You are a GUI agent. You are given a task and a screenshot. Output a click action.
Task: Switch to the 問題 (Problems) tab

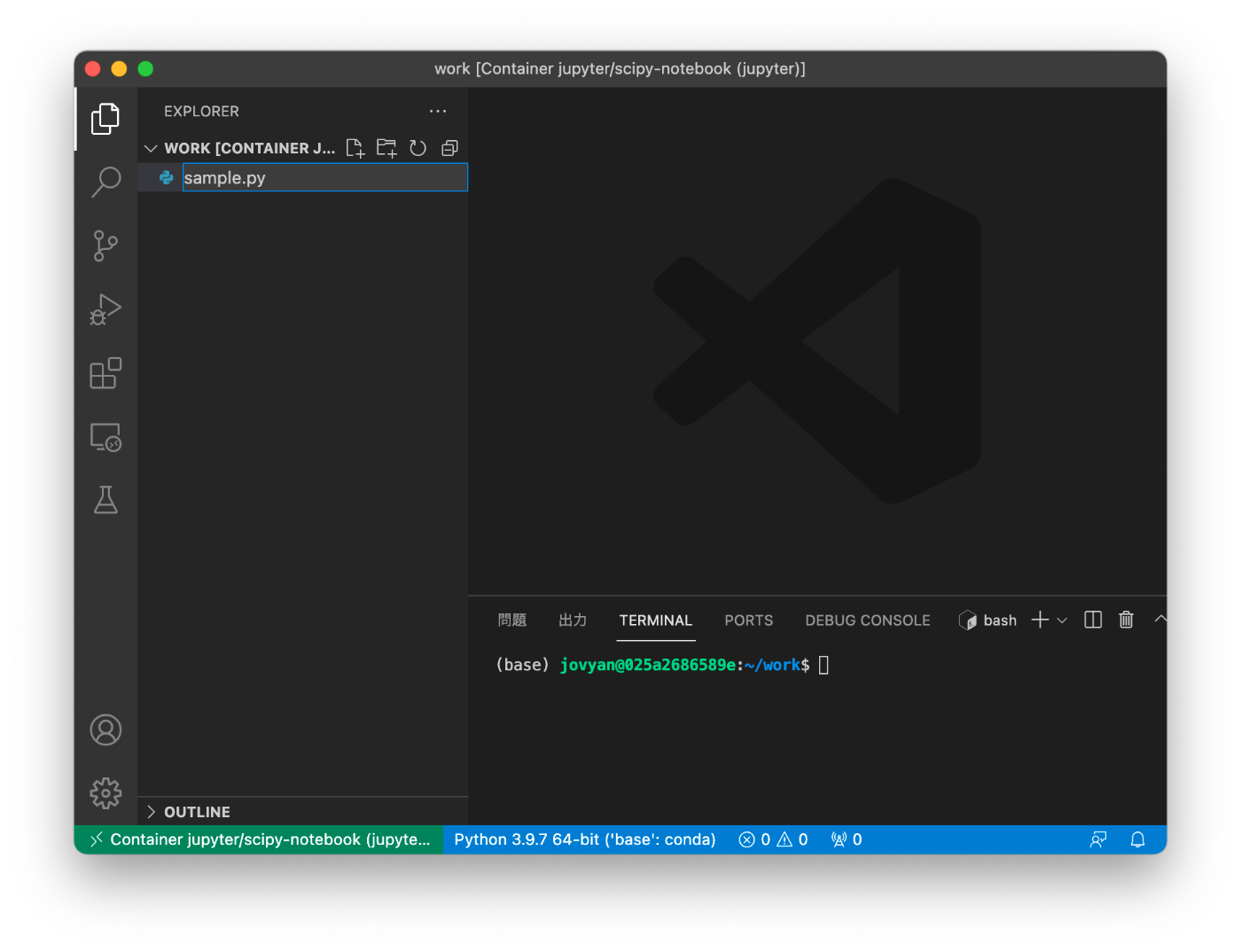tap(512, 620)
